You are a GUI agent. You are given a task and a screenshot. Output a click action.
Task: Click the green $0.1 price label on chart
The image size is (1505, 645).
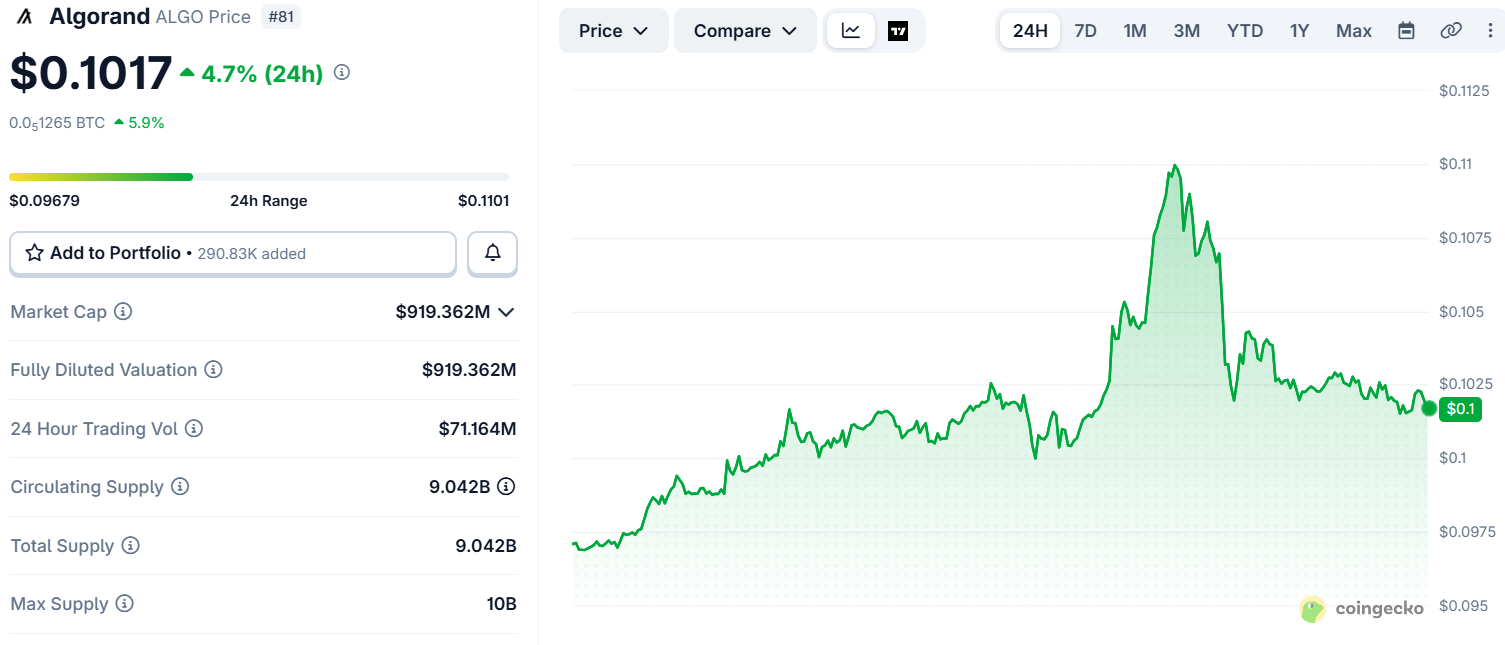[x=1460, y=408]
